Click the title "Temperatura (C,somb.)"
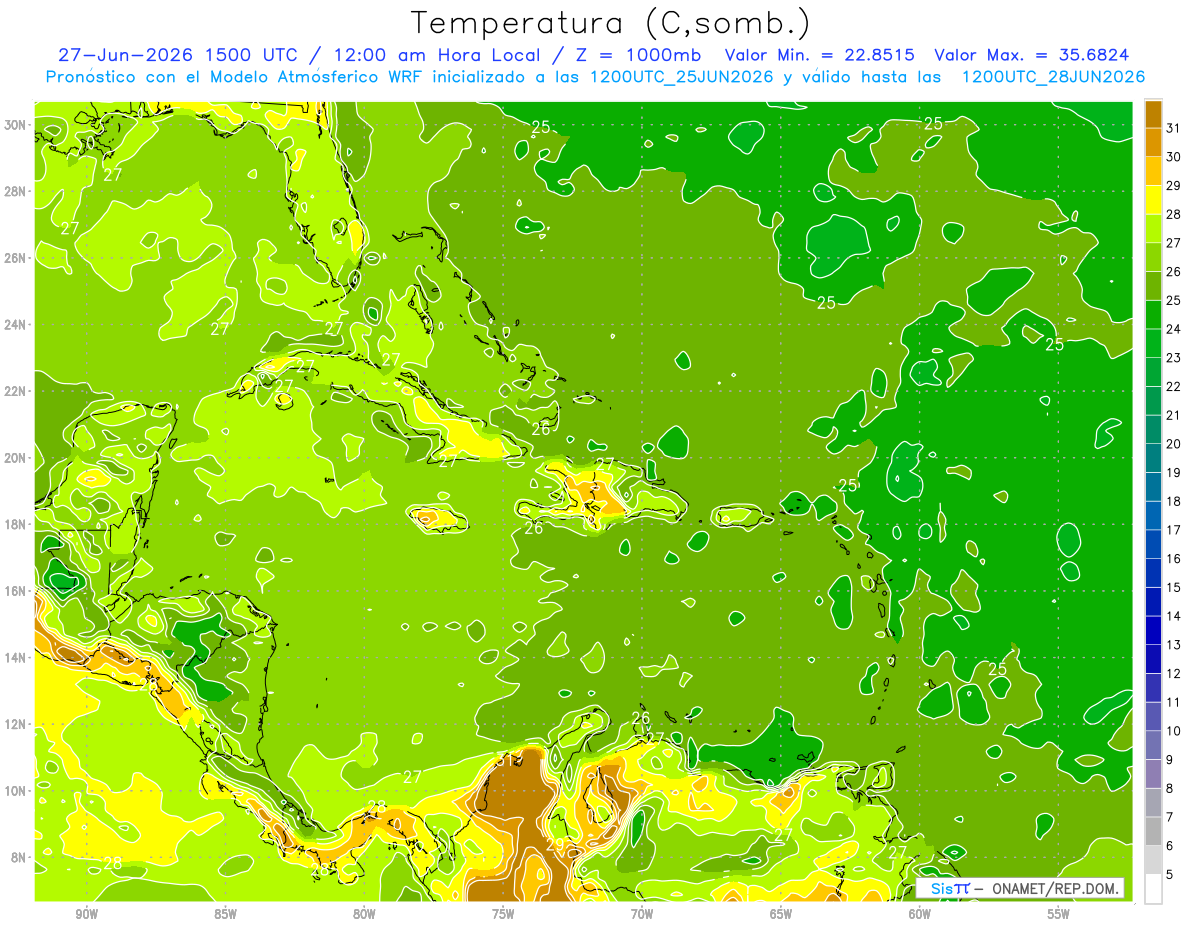Screen dimensions: 1200x927 (611, 23)
